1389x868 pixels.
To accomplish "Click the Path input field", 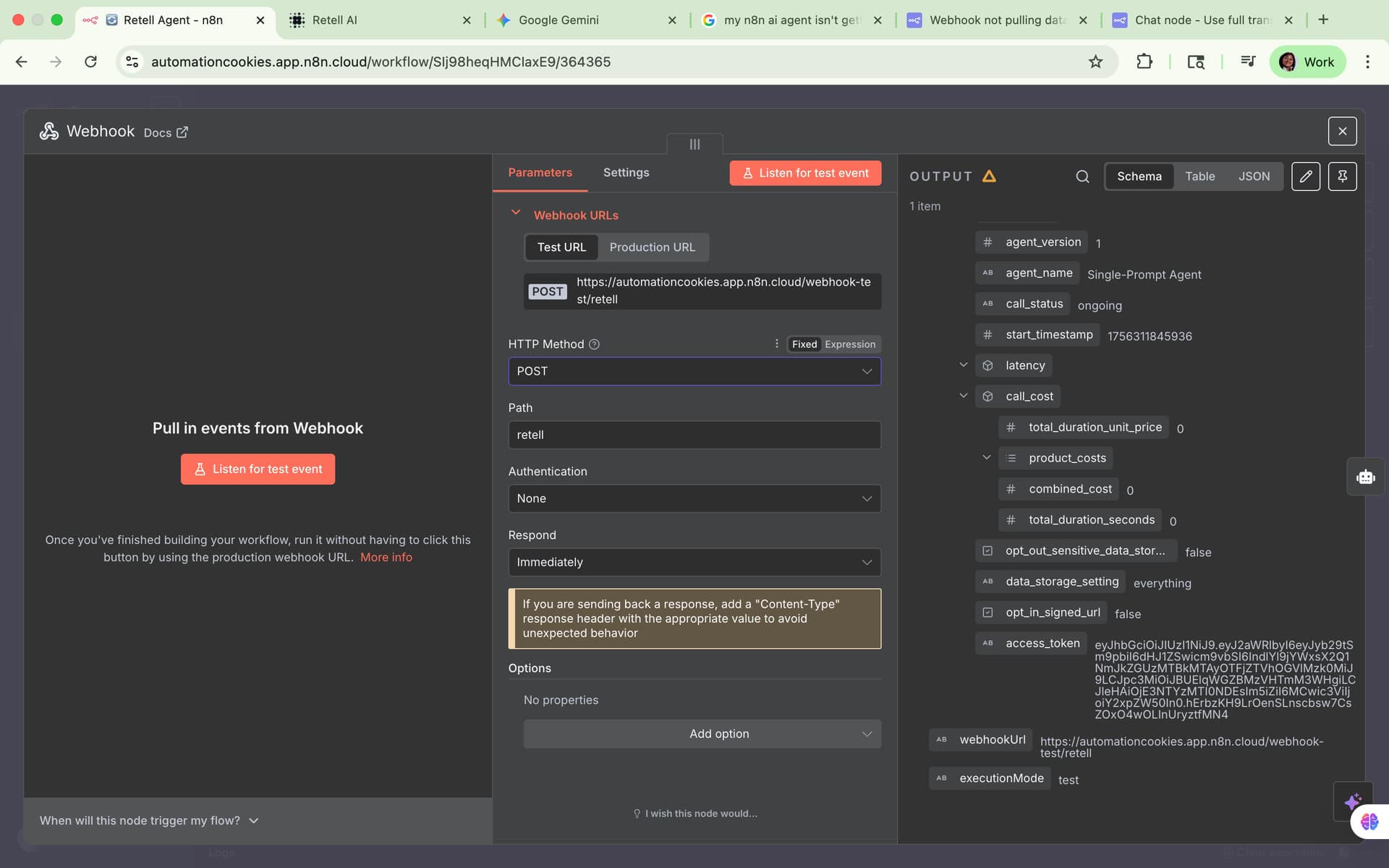I will point(694,435).
